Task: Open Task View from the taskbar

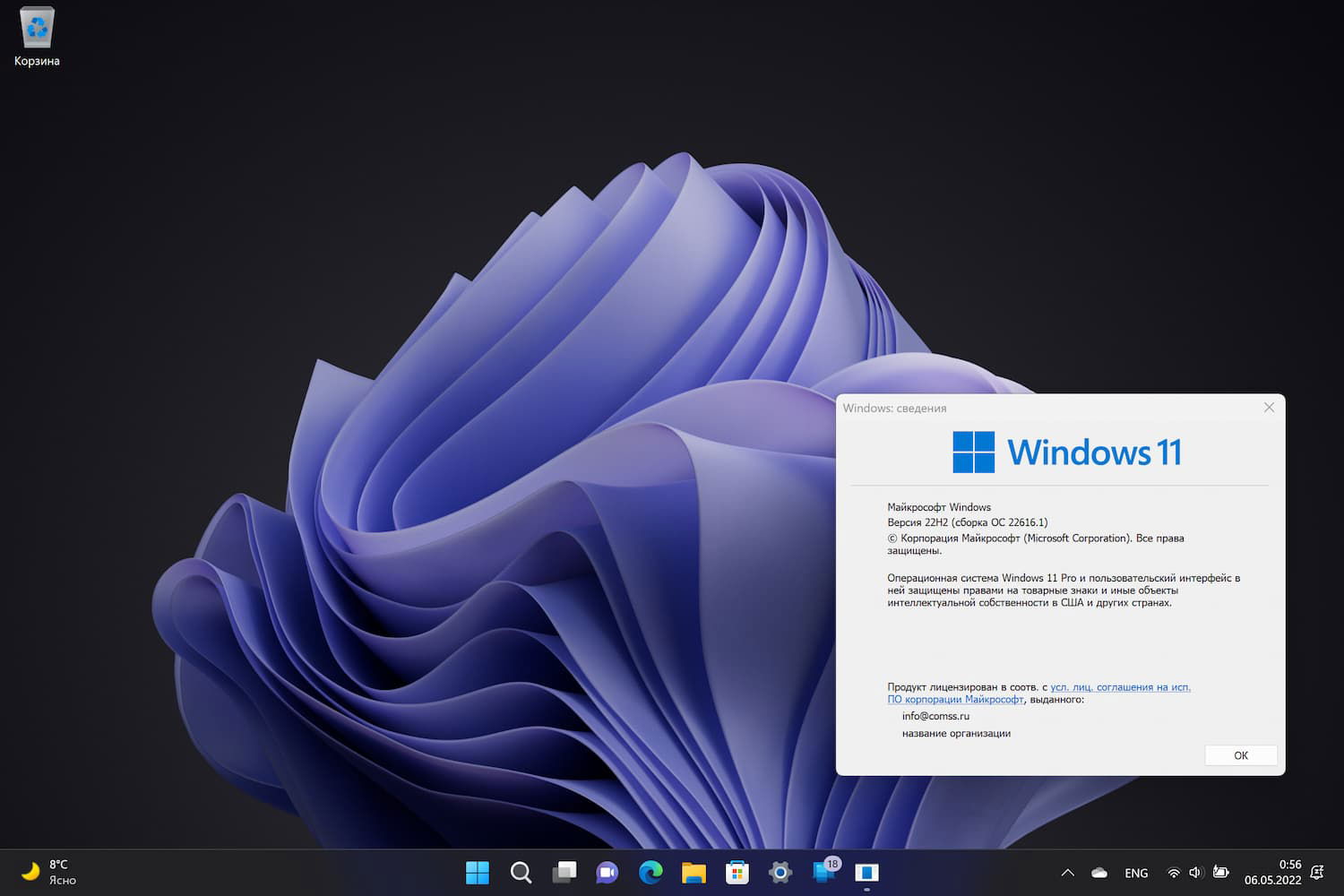Action: [564, 872]
